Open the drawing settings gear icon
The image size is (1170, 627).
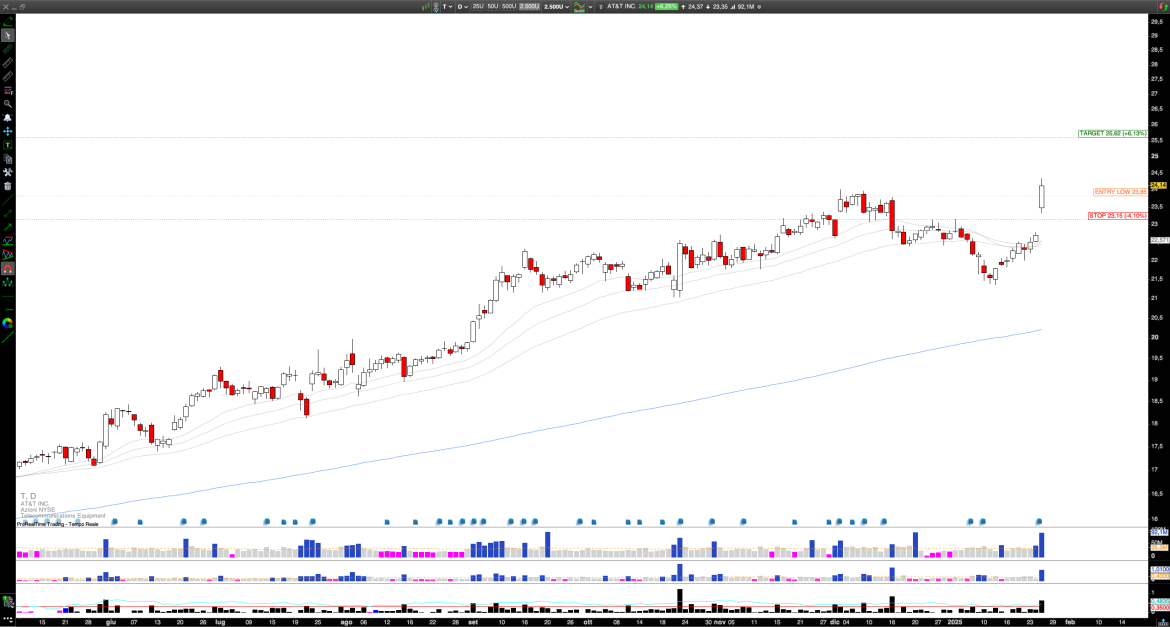[x=7, y=171]
